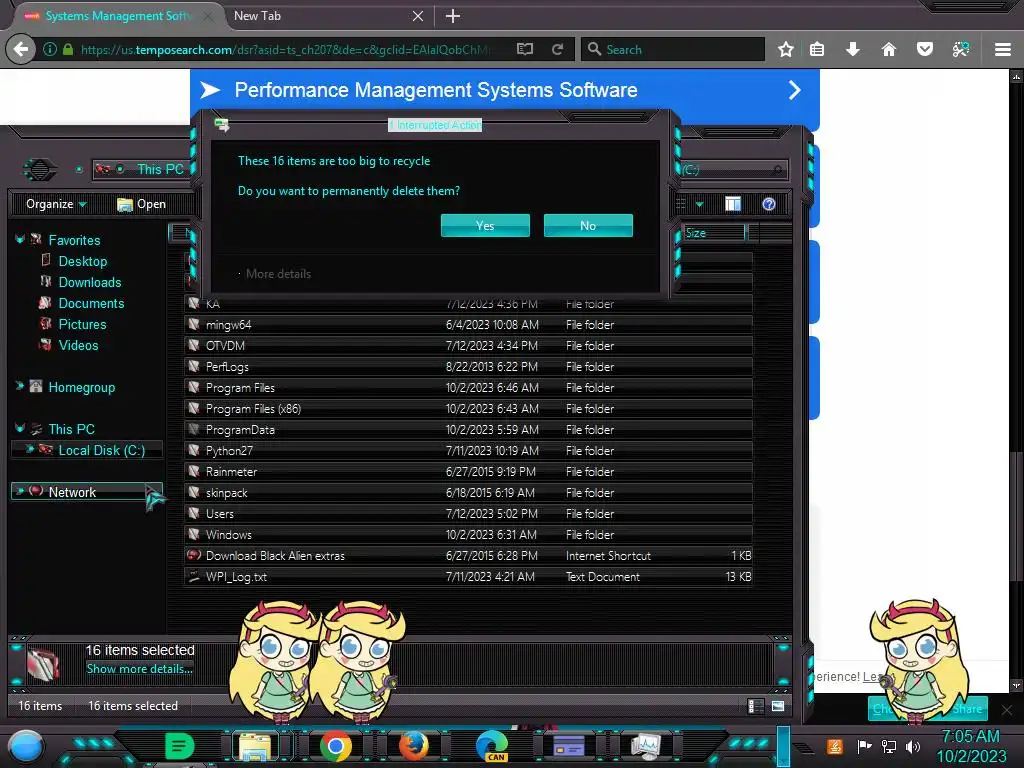Viewport: 1024px width, 768px height.
Task: Expand Local Disk (C:) tree node
Action: point(29,449)
